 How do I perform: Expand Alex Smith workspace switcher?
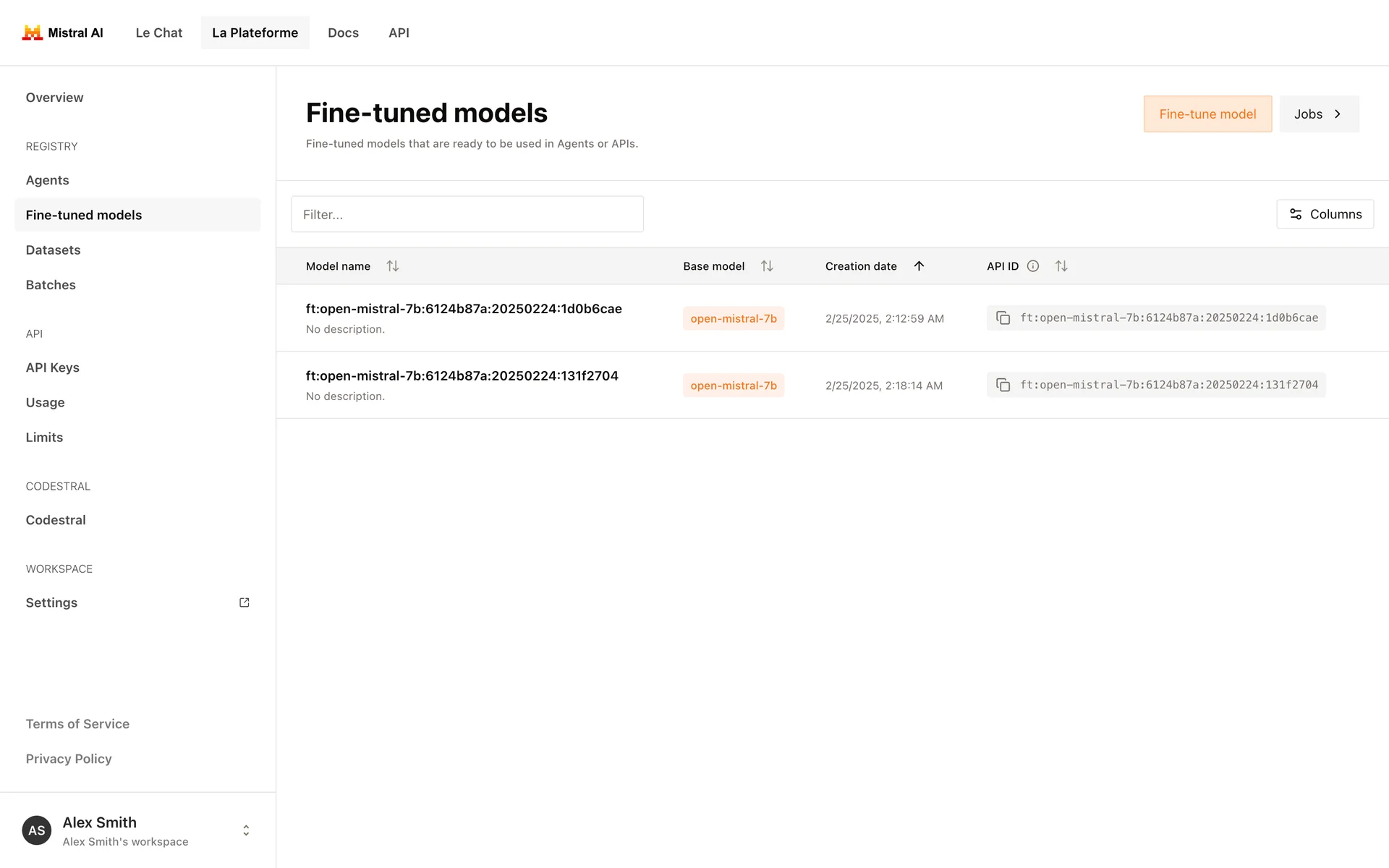246,830
